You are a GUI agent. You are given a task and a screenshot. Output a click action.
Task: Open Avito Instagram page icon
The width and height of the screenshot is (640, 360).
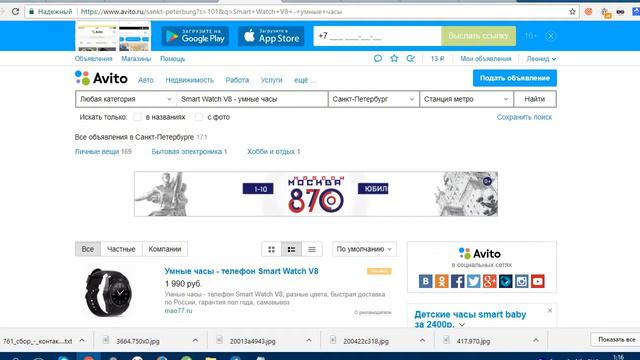pyautogui.click(x=521, y=281)
